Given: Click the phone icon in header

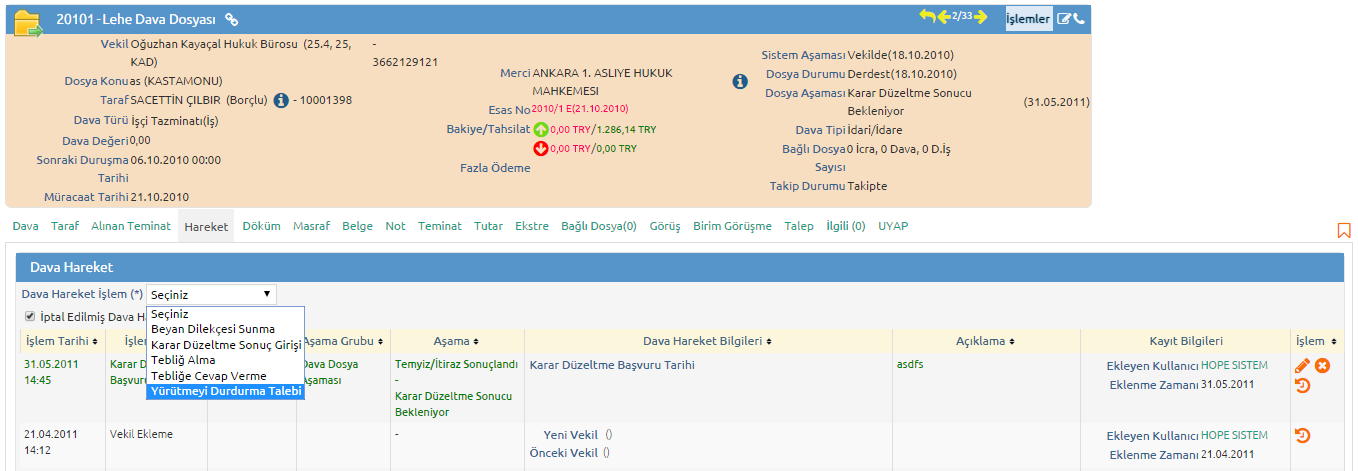Looking at the screenshot, I should tap(1078, 19).
